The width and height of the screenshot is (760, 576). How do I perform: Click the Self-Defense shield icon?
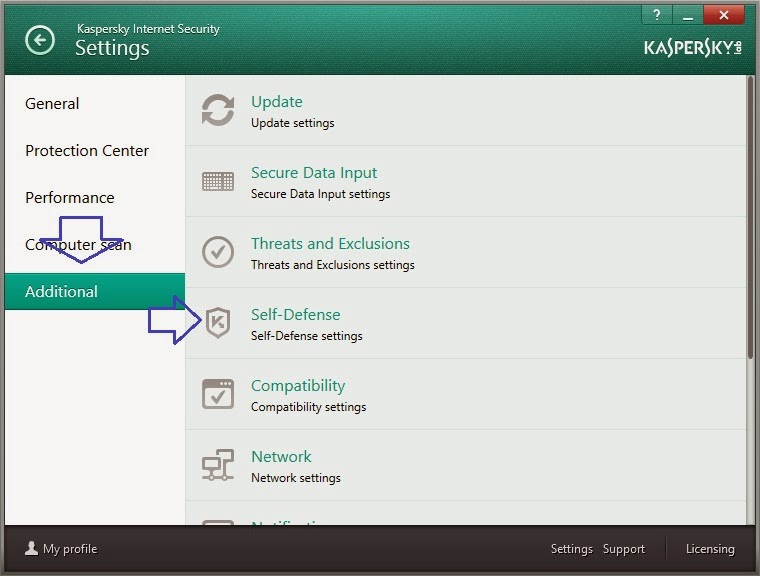218,322
